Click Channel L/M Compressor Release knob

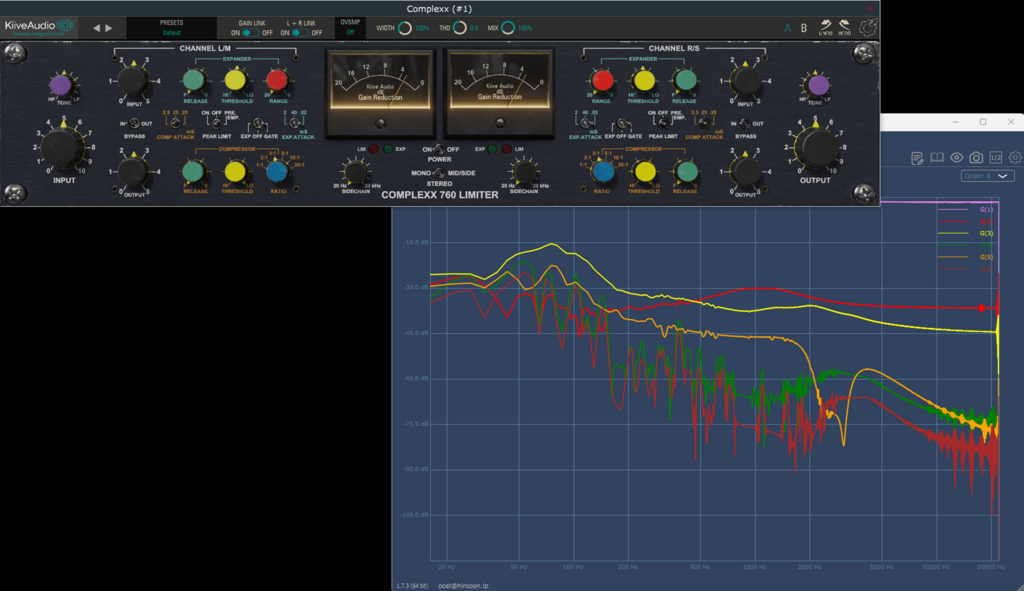click(x=193, y=172)
